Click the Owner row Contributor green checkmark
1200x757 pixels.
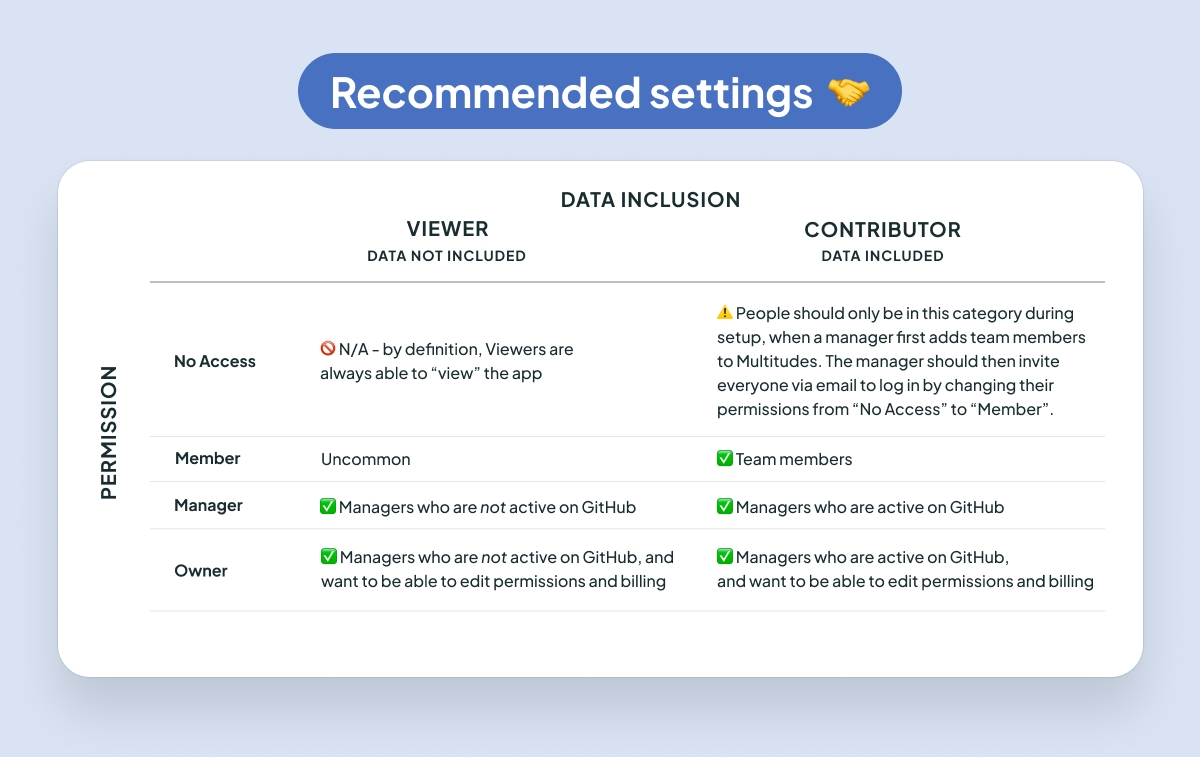pyautogui.click(x=725, y=557)
